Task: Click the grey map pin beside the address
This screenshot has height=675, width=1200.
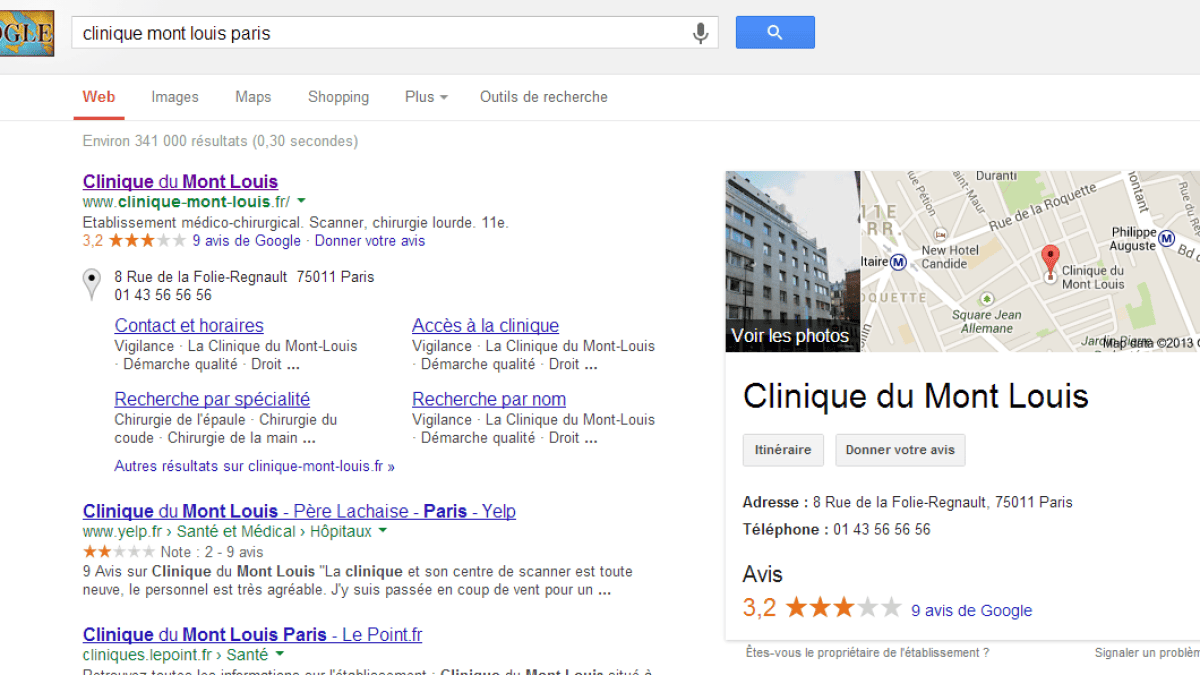Action: coord(91,284)
